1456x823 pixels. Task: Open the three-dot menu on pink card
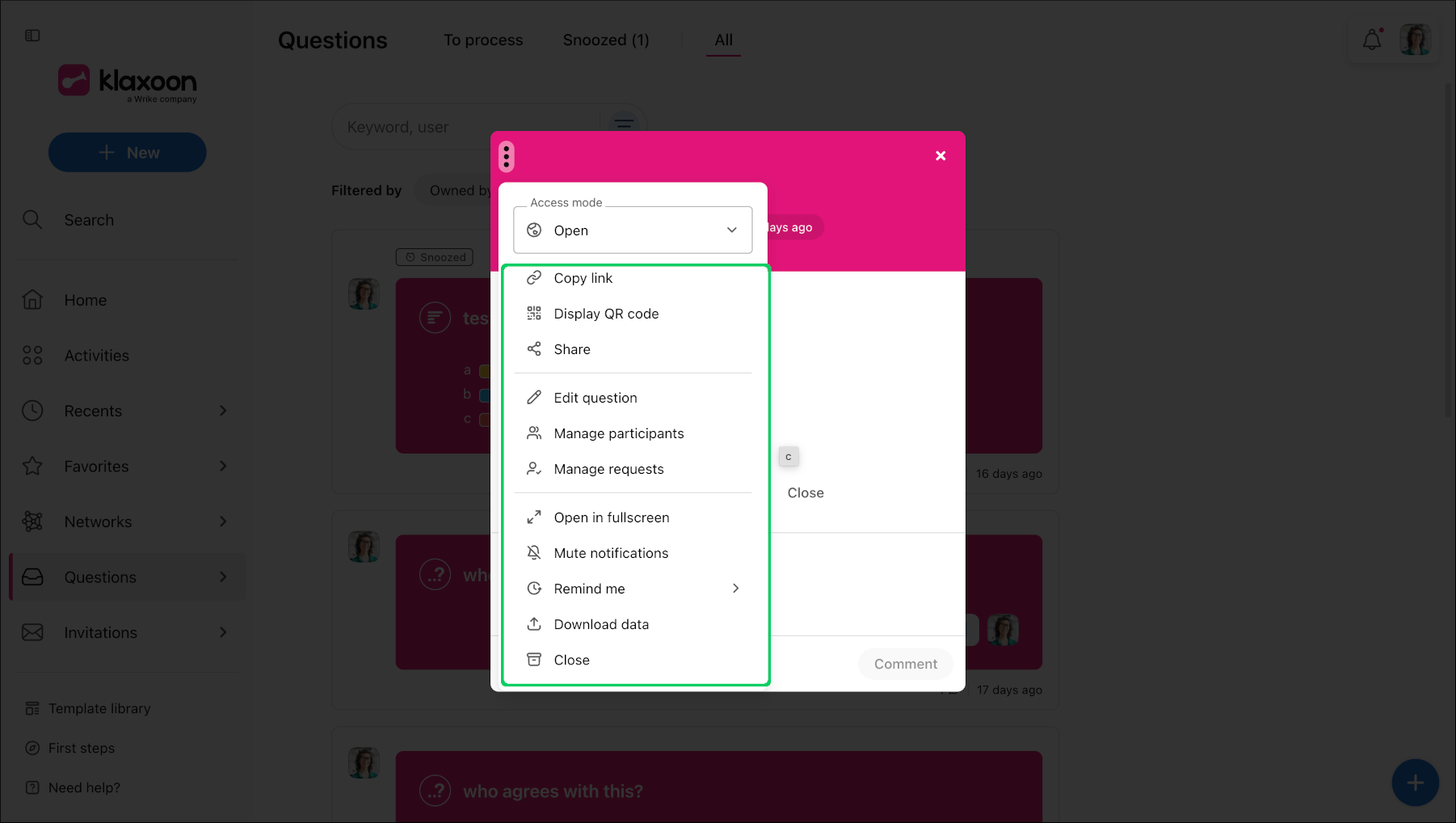point(507,156)
